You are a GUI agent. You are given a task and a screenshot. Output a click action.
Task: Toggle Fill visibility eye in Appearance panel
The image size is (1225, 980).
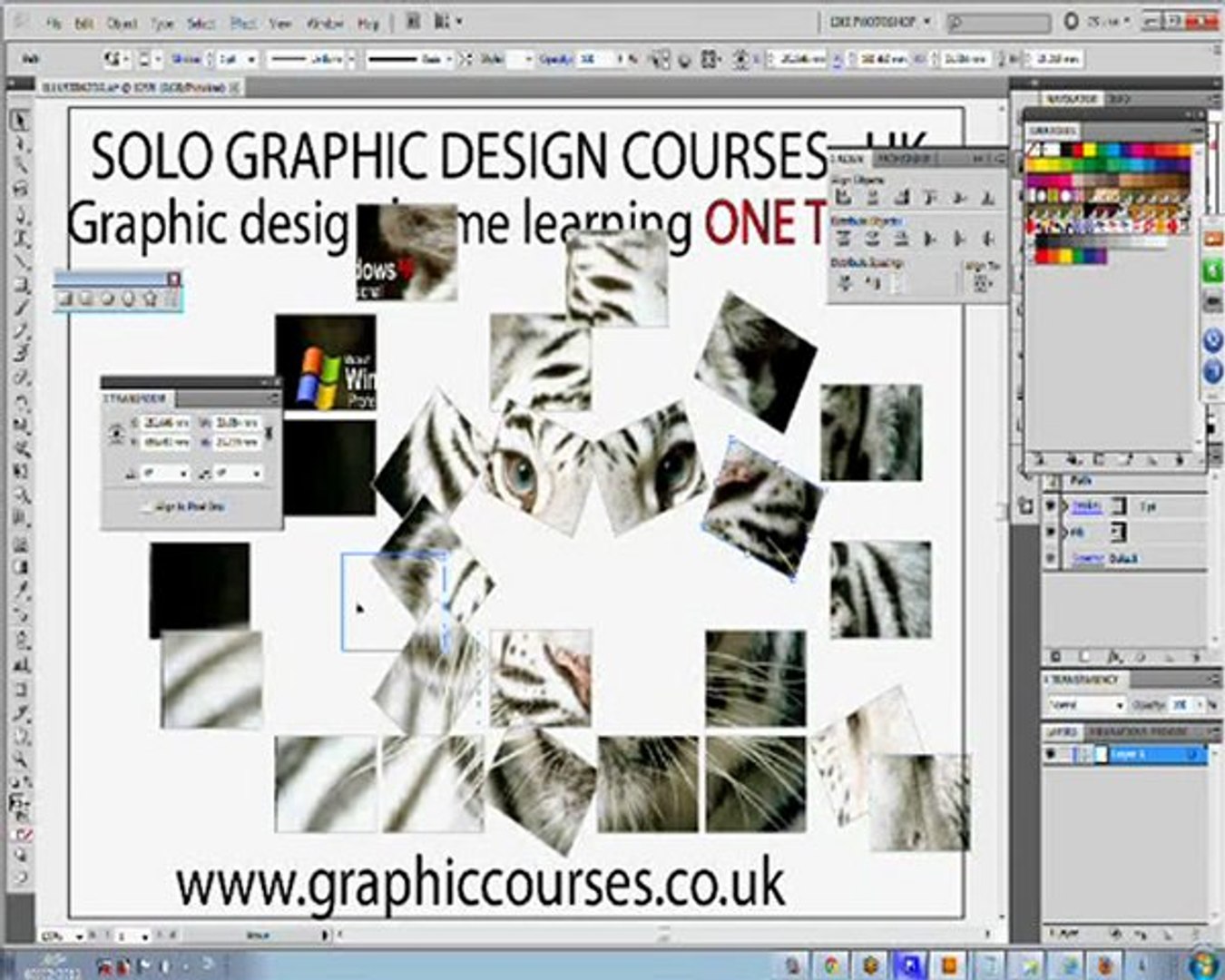(1052, 533)
